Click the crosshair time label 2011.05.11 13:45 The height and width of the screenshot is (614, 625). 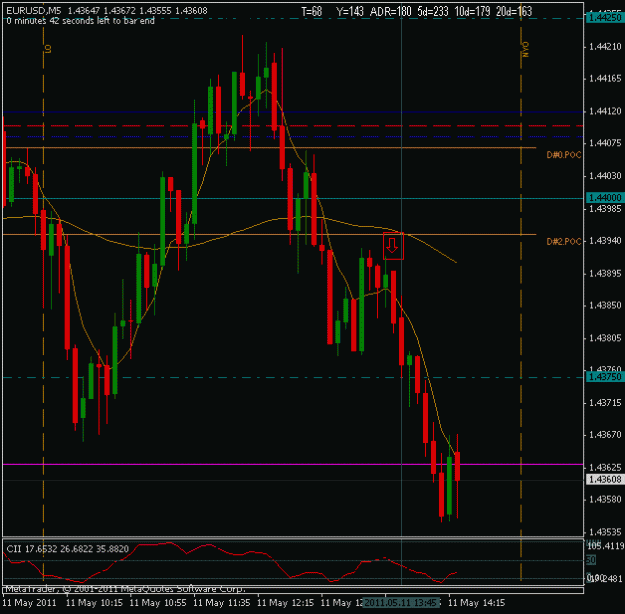click(x=401, y=602)
